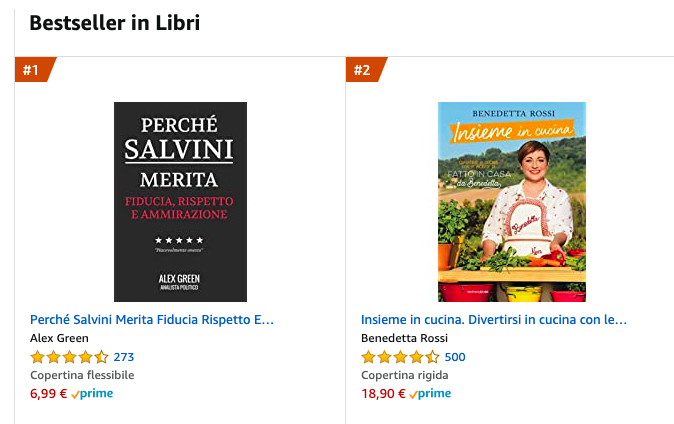Click the 18,90 € price
The image size is (674, 424).
click(382, 393)
